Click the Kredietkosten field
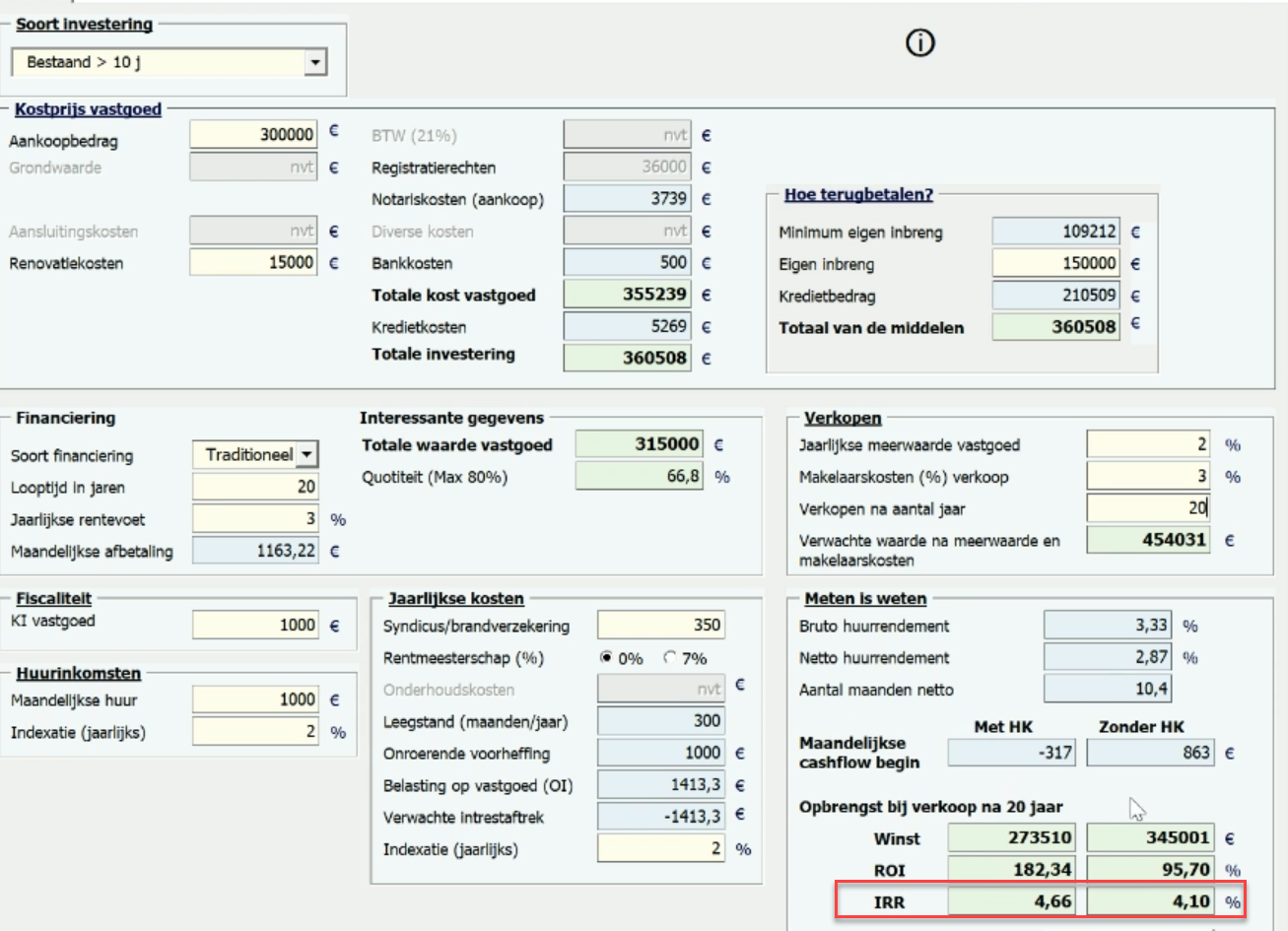The width and height of the screenshot is (1288, 931). click(x=627, y=325)
